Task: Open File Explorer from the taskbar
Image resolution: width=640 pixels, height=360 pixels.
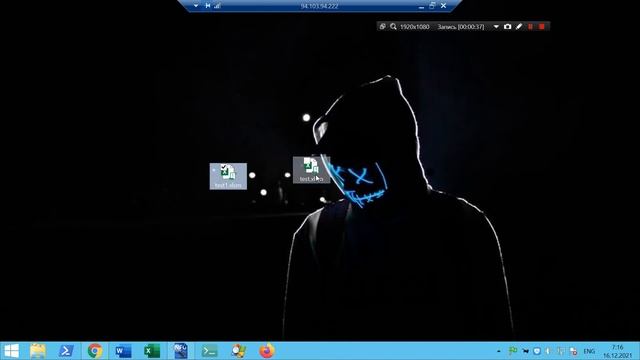Action: [38, 351]
